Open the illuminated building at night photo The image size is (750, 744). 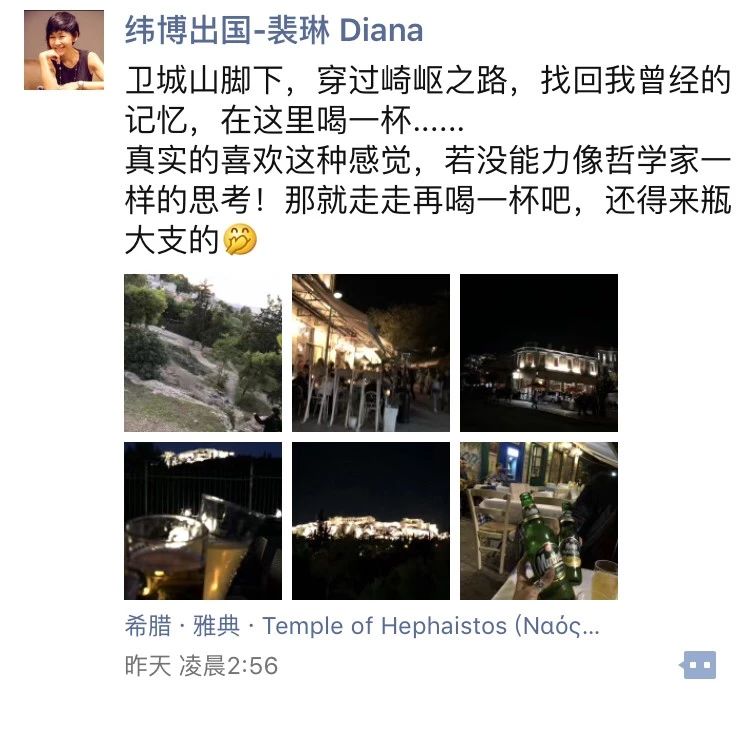coord(539,353)
